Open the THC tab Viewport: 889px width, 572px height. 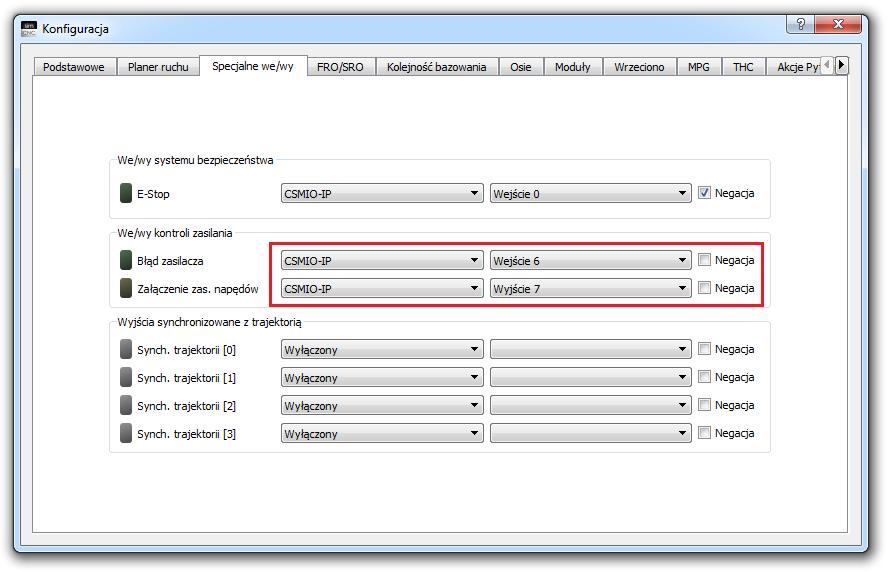[x=743, y=67]
